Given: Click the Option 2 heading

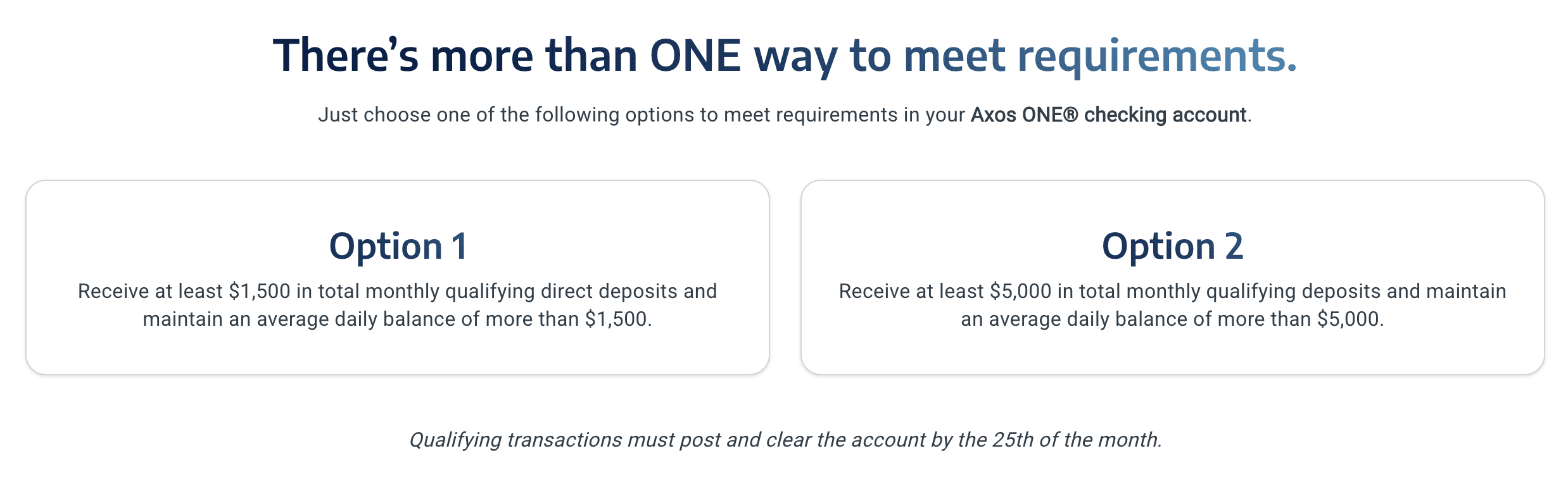Looking at the screenshot, I should pos(1172,246).
